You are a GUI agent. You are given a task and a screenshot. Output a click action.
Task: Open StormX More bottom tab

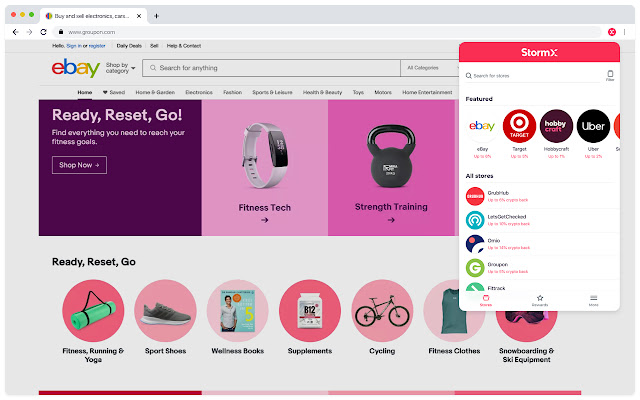593,300
